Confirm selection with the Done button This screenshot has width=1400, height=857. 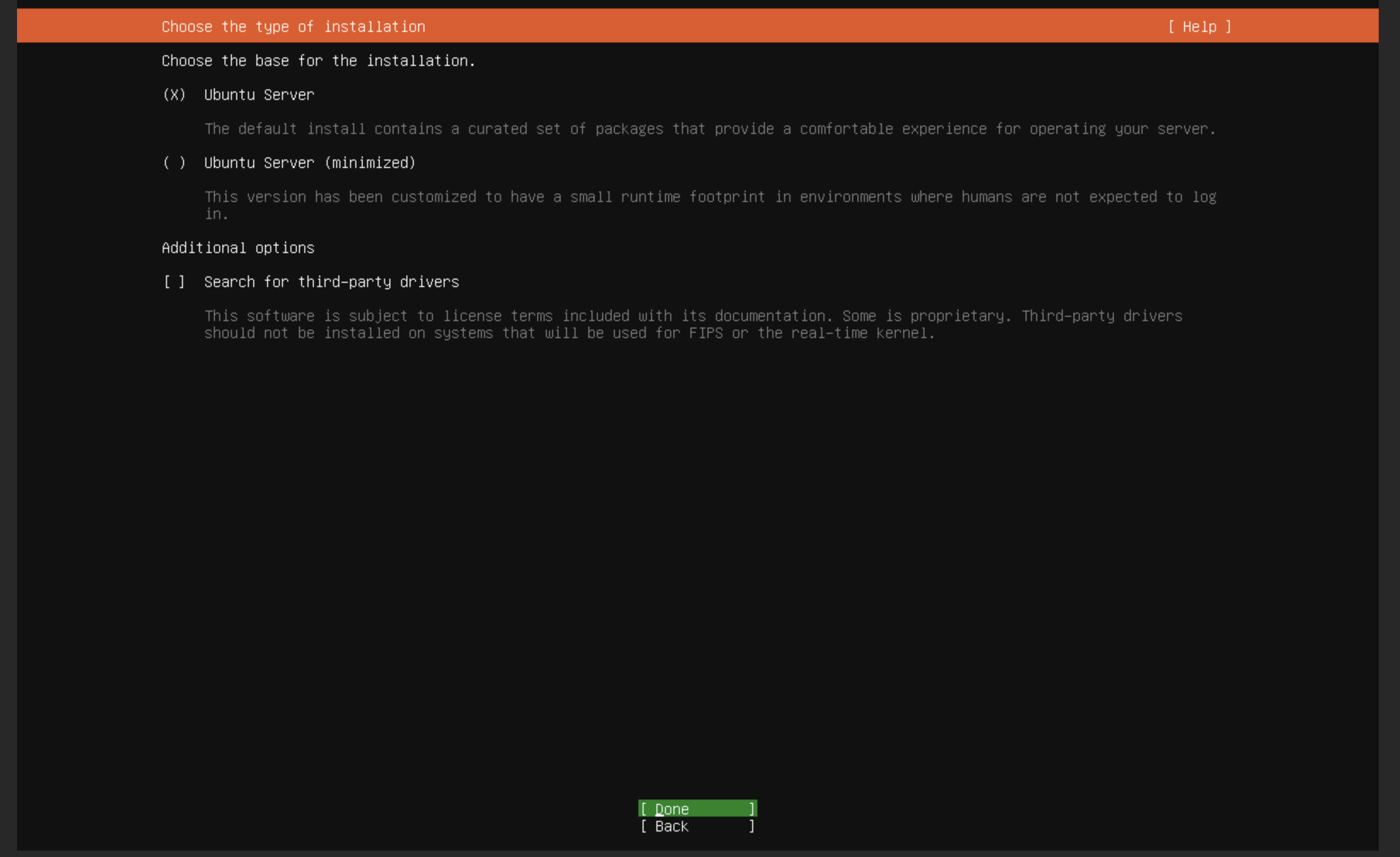pos(698,809)
